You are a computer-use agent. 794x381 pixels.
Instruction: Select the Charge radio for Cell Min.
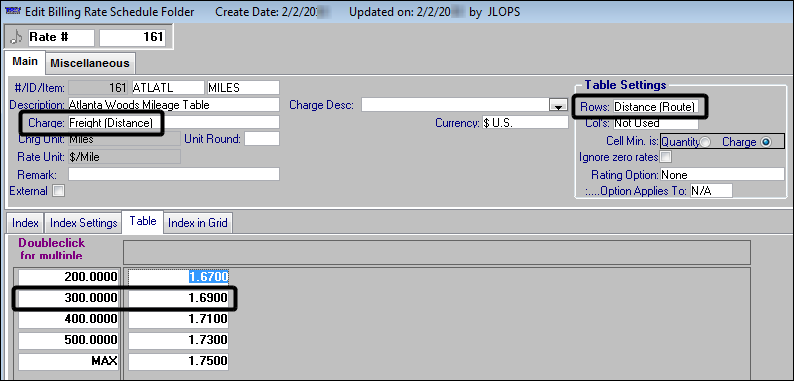(765, 142)
